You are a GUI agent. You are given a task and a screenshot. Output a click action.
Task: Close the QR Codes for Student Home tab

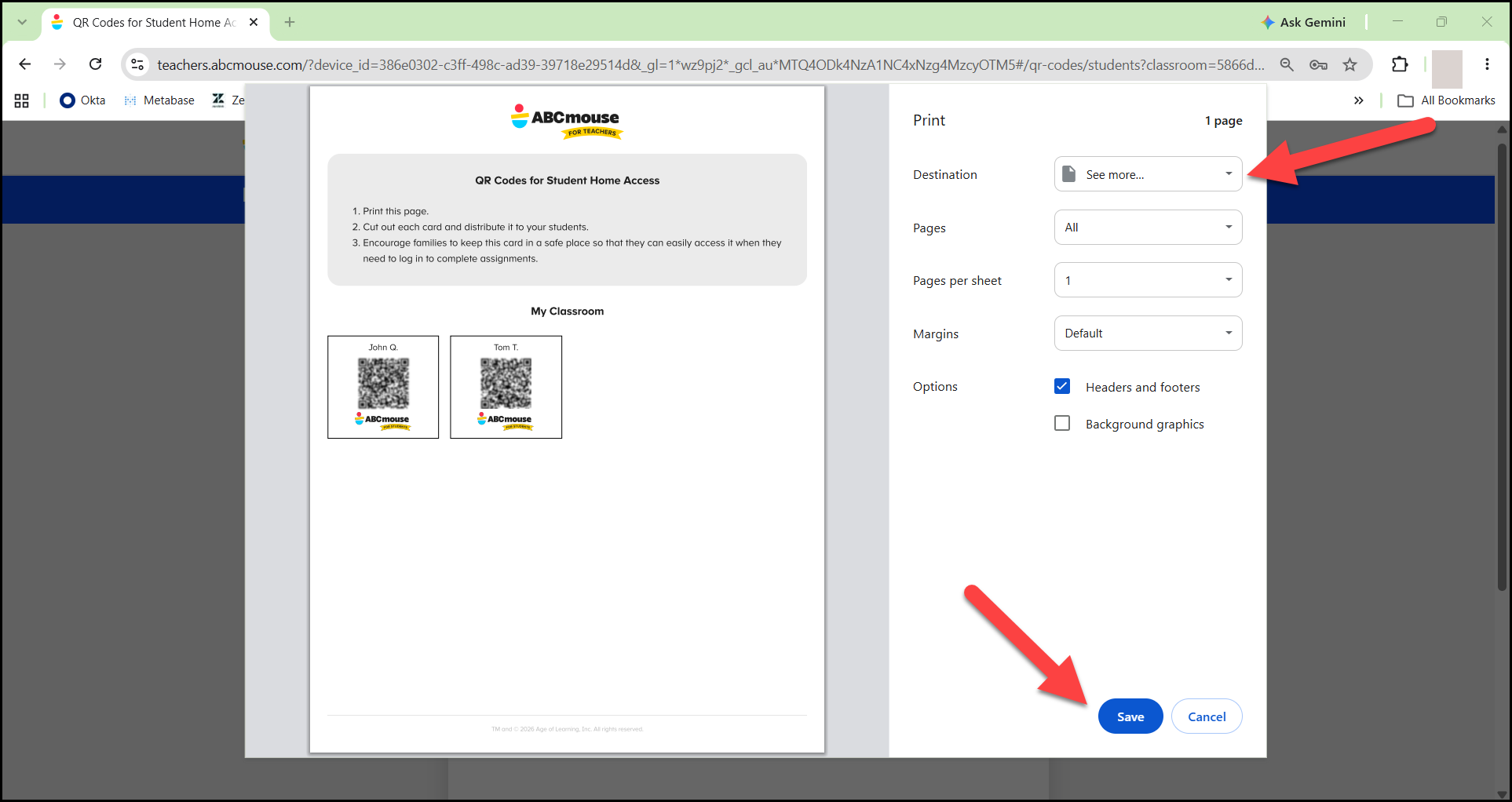coord(254,22)
